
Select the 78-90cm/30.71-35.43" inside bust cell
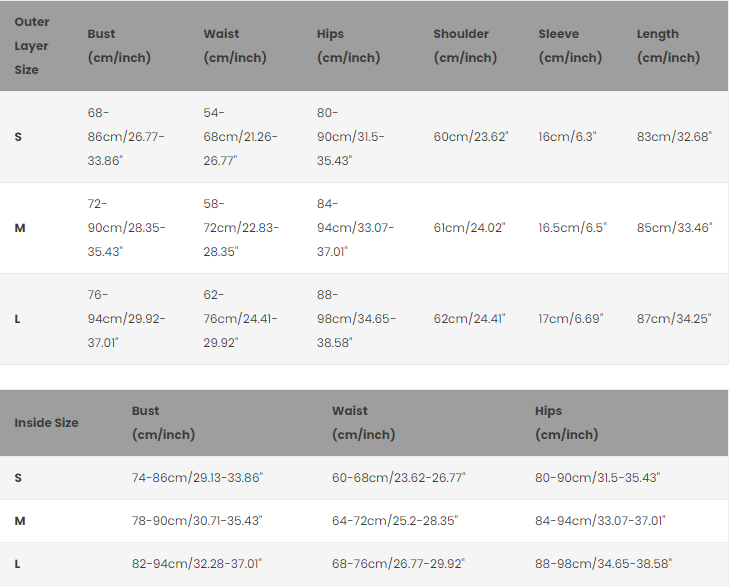click(197, 521)
